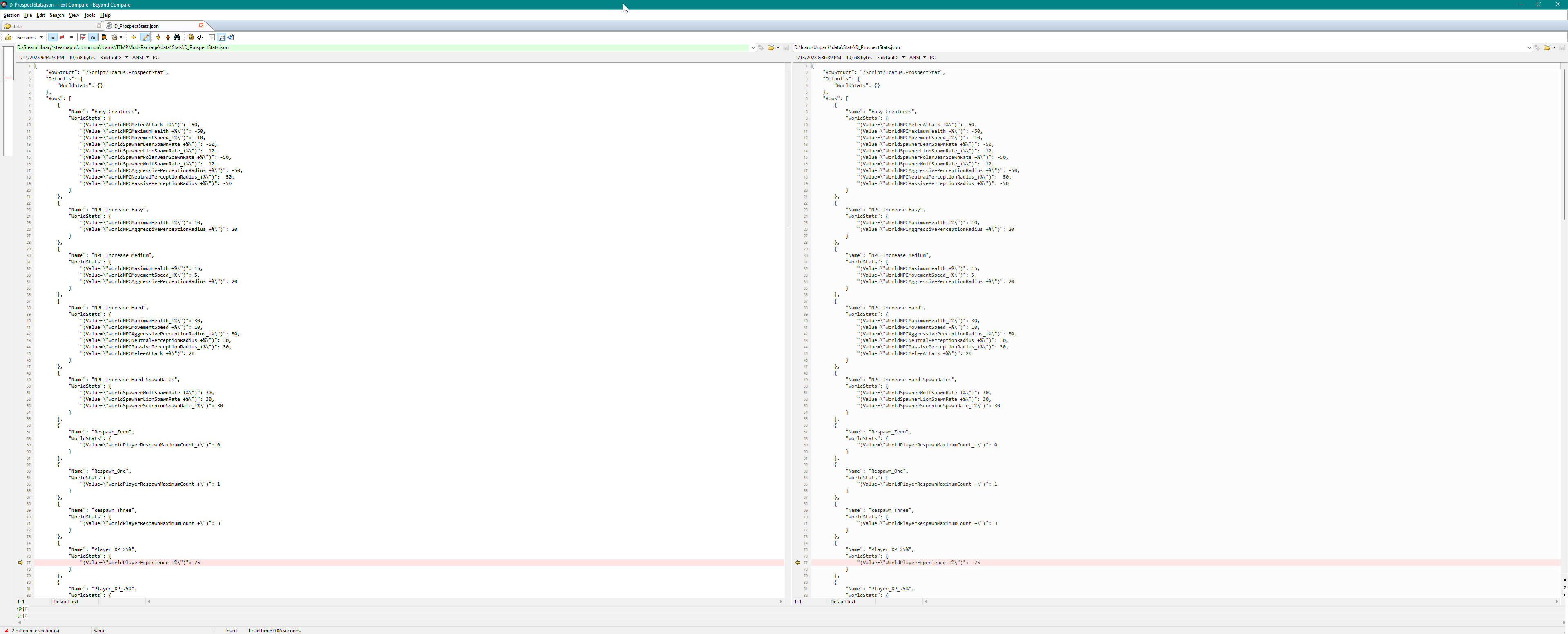The height and width of the screenshot is (634, 1568).
Task: Click the Copy to Right arrow
Action: coord(133,37)
